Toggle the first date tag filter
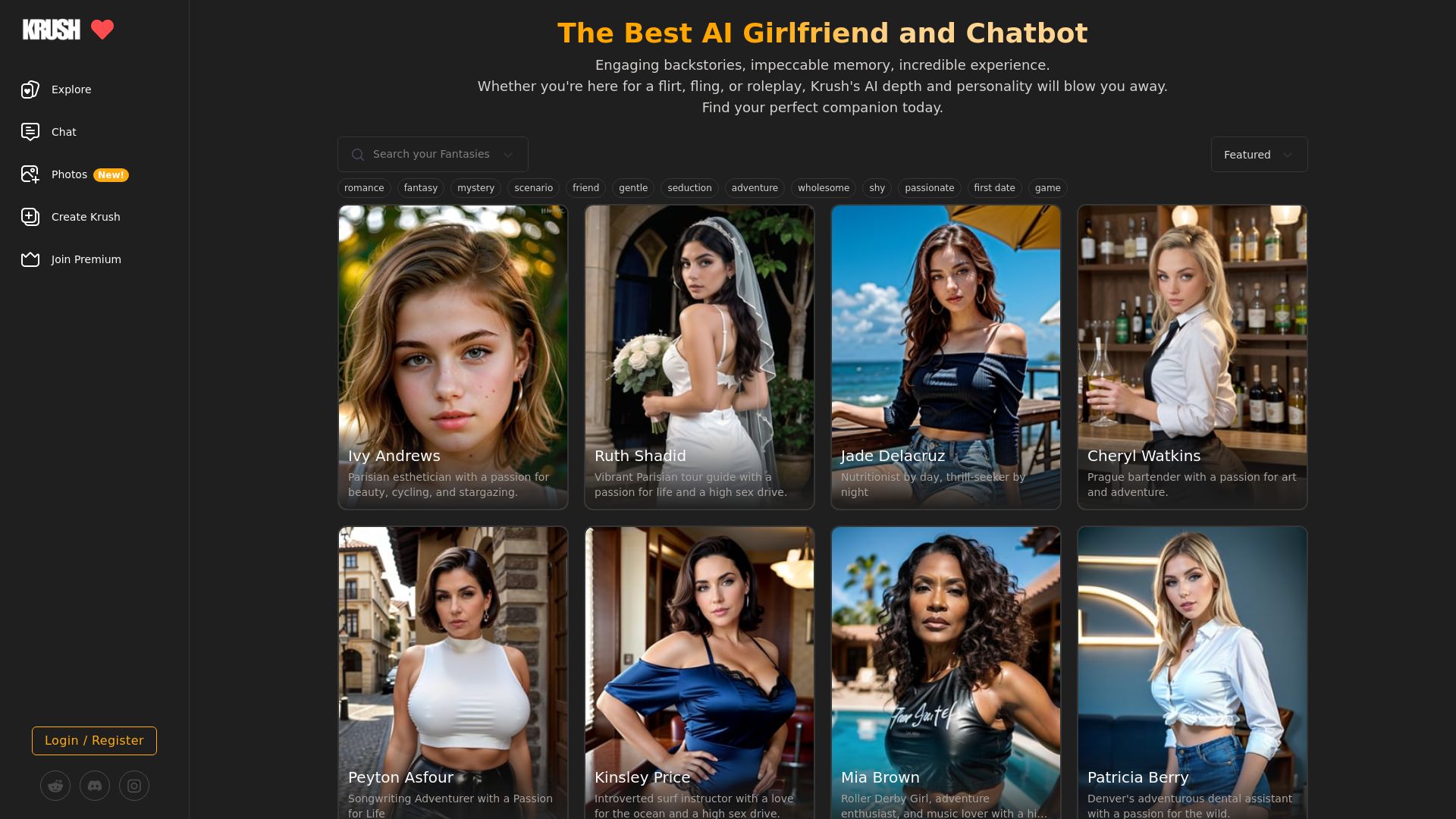The image size is (1456, 819). pyautogui.click(x=994, y=188)
